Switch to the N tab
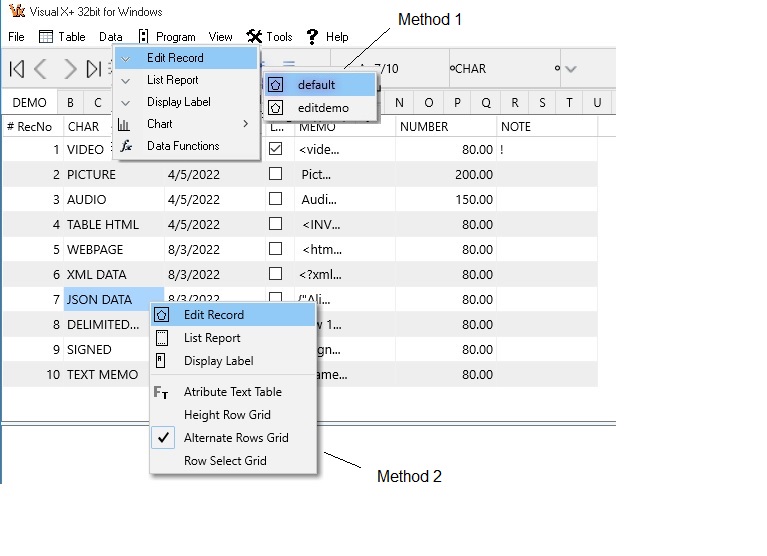The width and height of the screenshot is (767, 556). coord(399,103)
